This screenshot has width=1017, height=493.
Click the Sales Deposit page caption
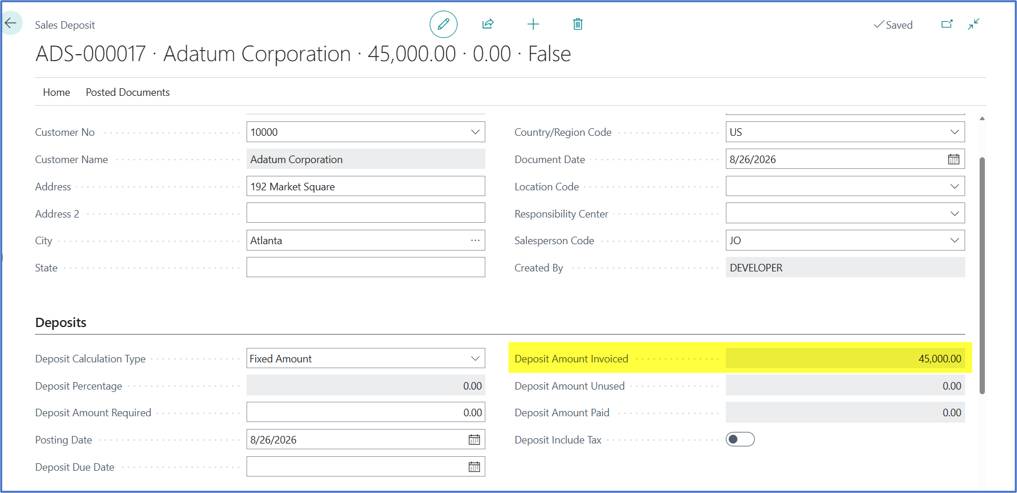click(x=65, y=25)
